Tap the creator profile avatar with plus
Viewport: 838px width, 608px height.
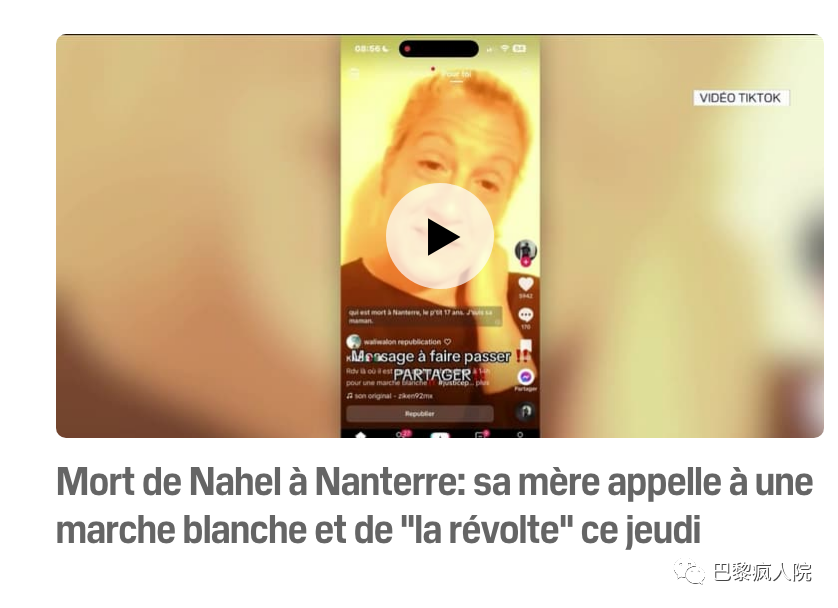pos(526,252)
